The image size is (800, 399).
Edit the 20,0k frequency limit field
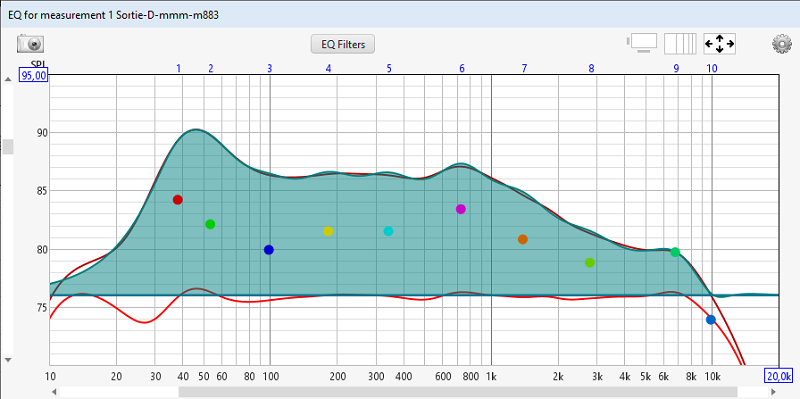[x=780, y=376]
